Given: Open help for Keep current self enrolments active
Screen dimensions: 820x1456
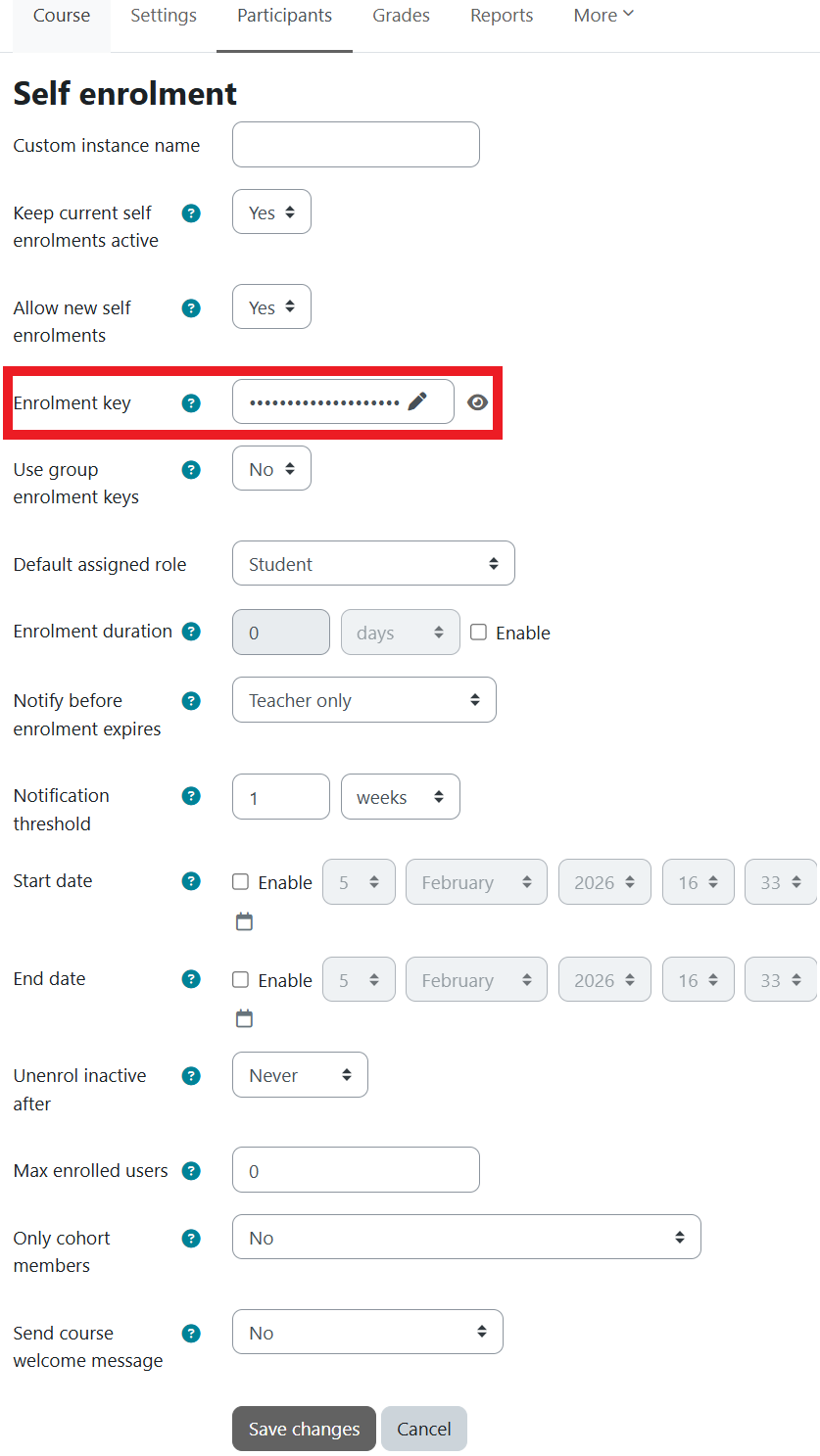Looking at the screenshot, I should pyautogui.click(x=192, y=213).
